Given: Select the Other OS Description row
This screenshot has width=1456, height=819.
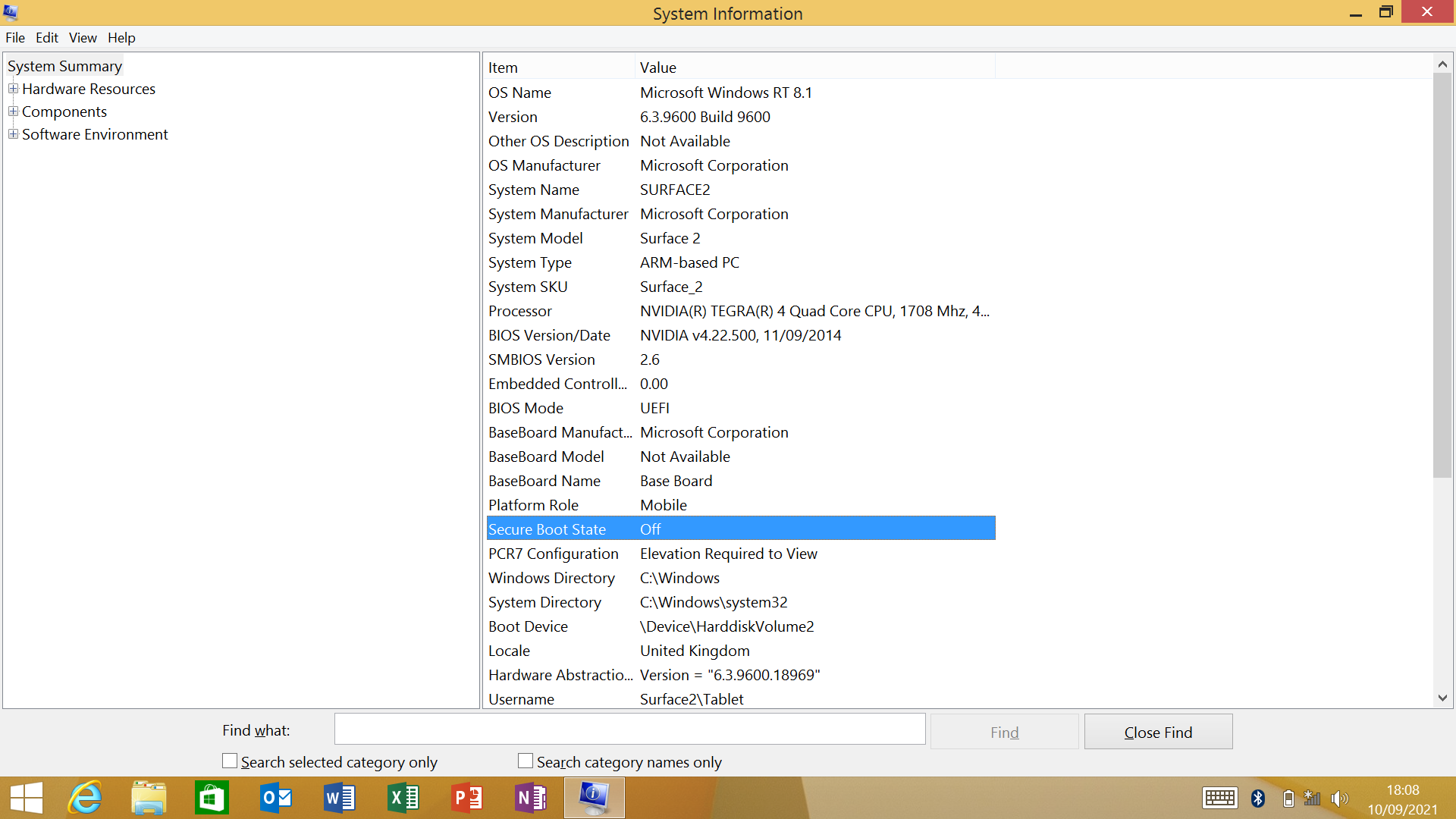Looking at the screenshot, I should tap(740, 141).
